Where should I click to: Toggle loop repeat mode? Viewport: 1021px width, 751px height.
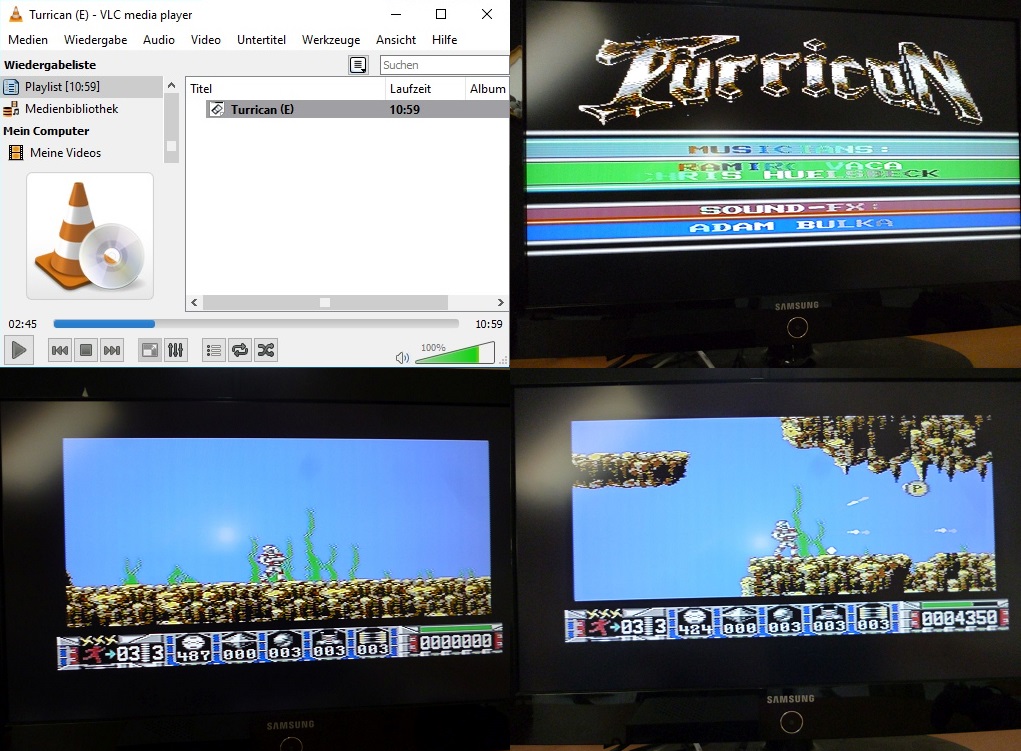(240, 350)
